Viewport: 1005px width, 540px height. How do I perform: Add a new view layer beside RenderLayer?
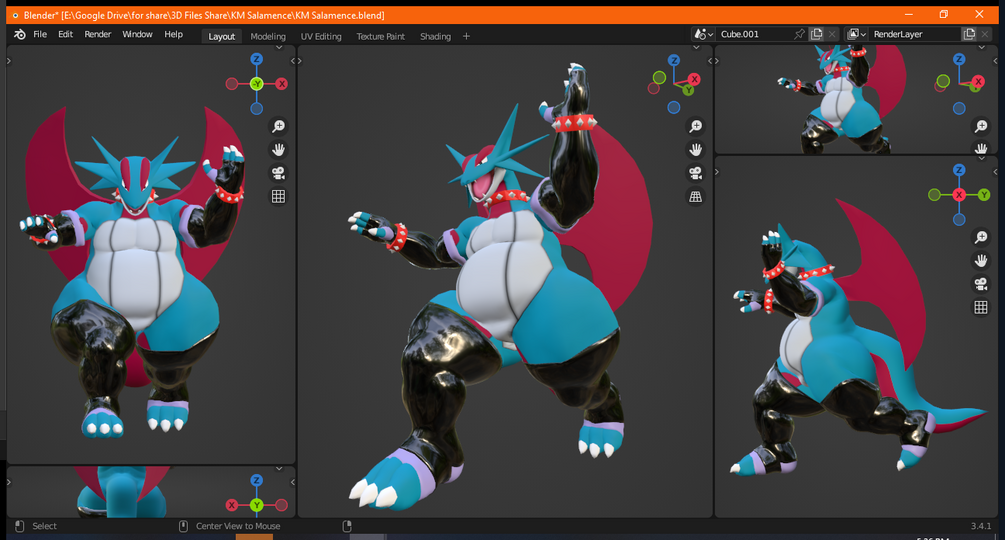[969, 34]
